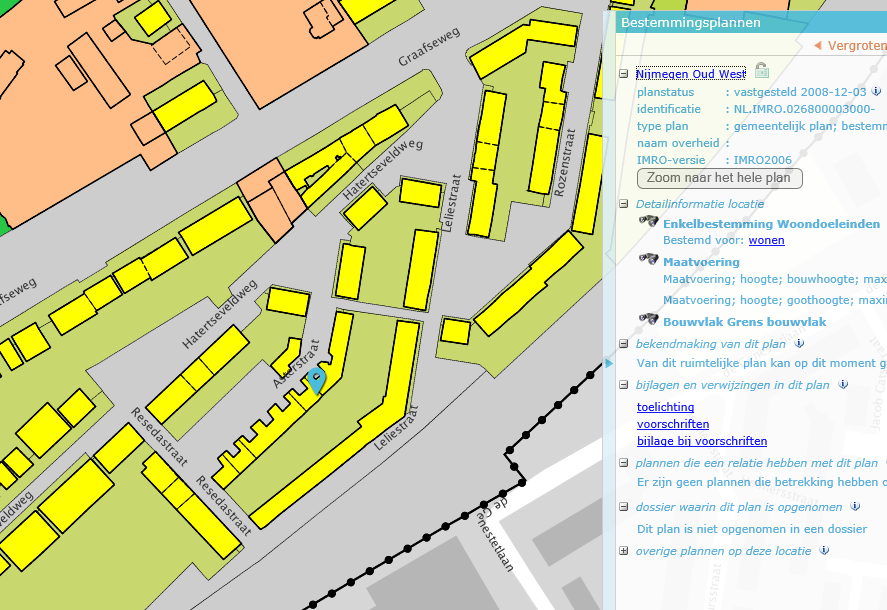Viewport: 887px width, 610px height.
Task: Click the Bestemmingsplannen panel title
Action: pos(691,23)
